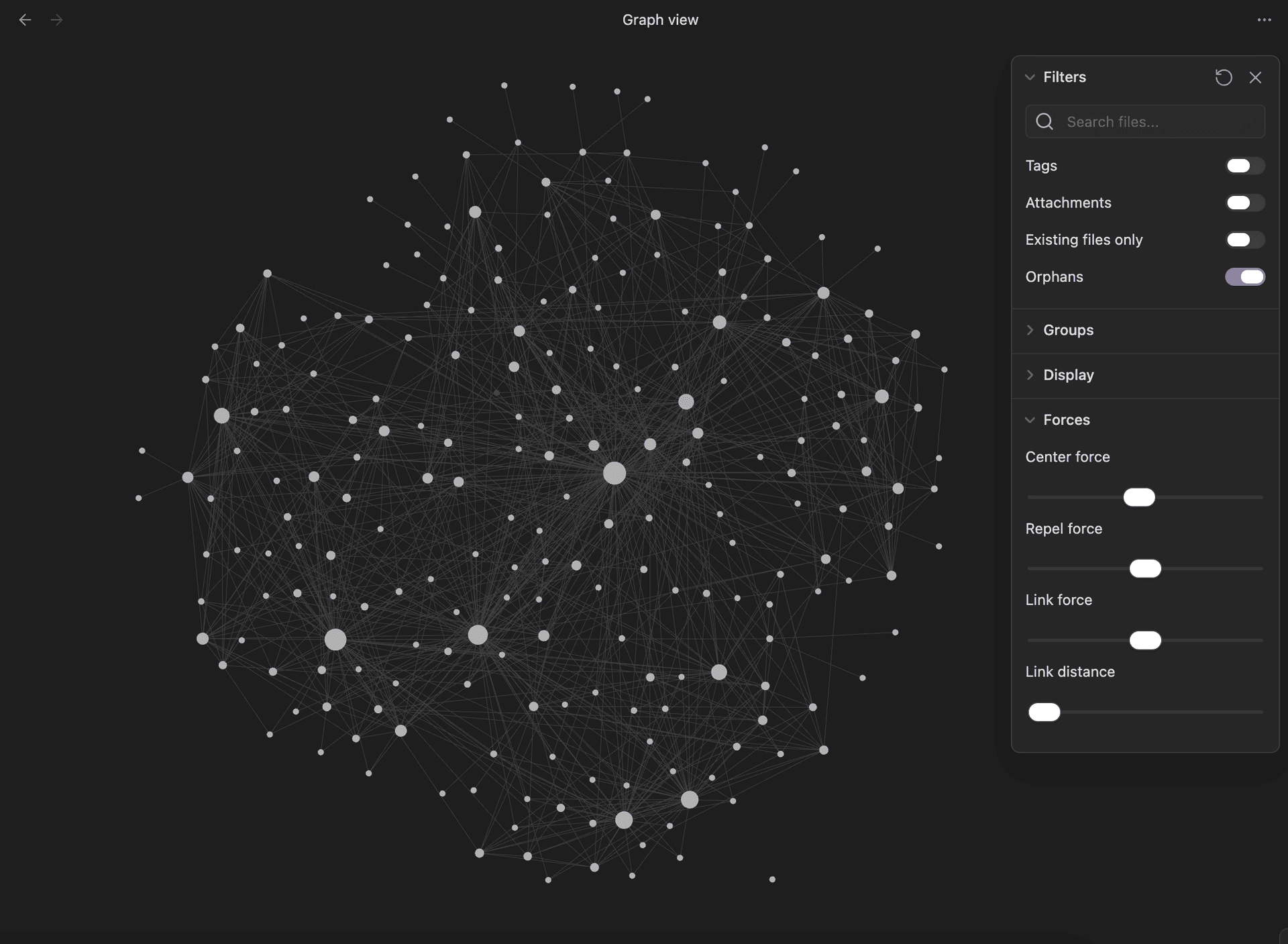The height and width of the screenshot is (944, 1288).
Task: Open the three-dot more options menu
Action: [x=1264, y=20]
